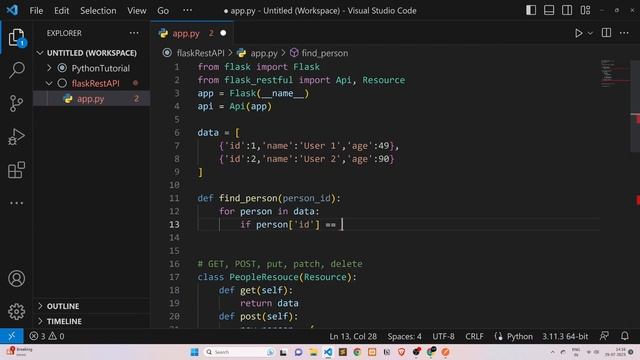Viewport: 640px width, 360px height.
Task: Click class name PeopleResouce on line 17
Action: (x=264, y=277)
